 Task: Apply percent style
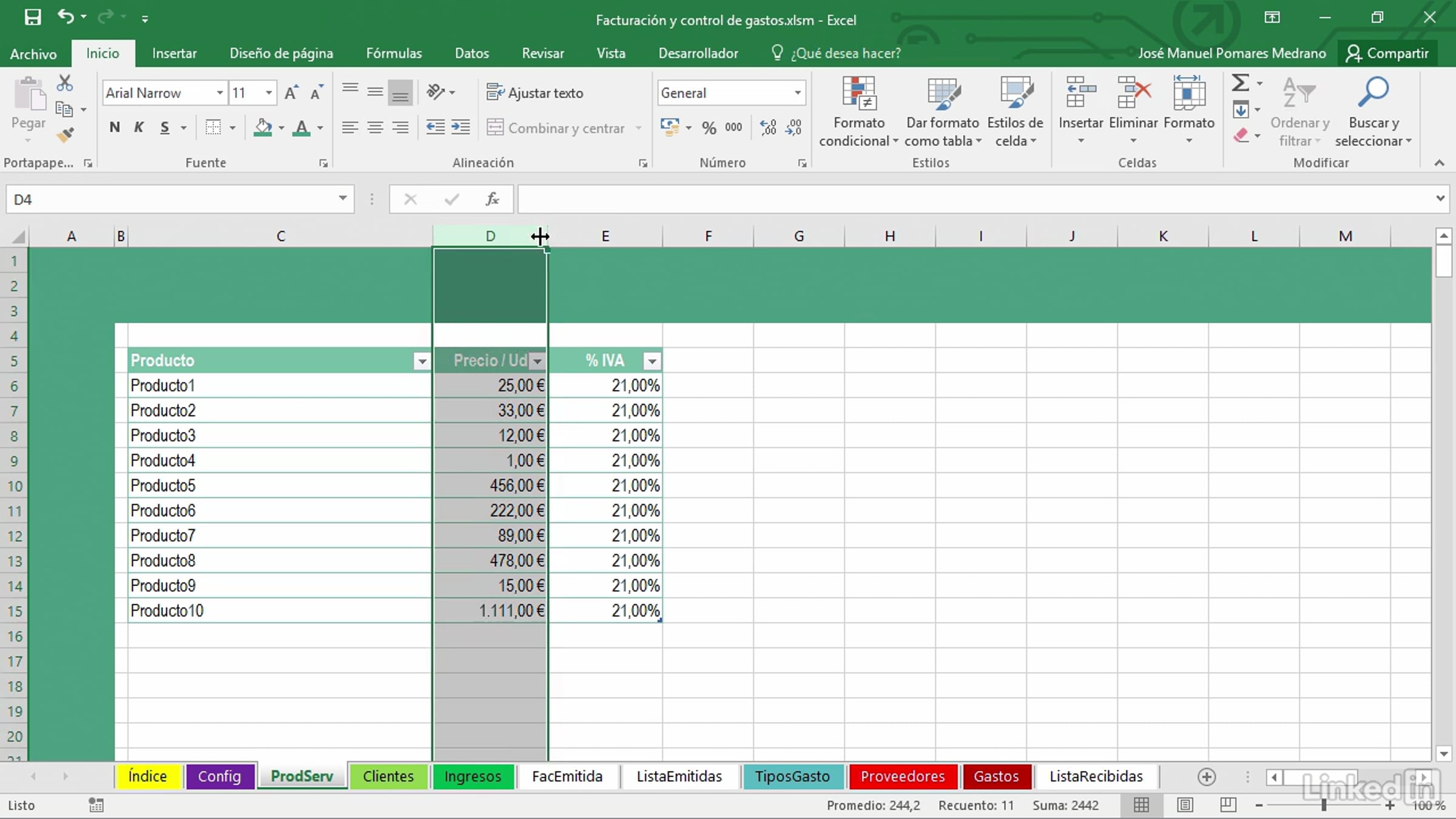pos(709,127)
